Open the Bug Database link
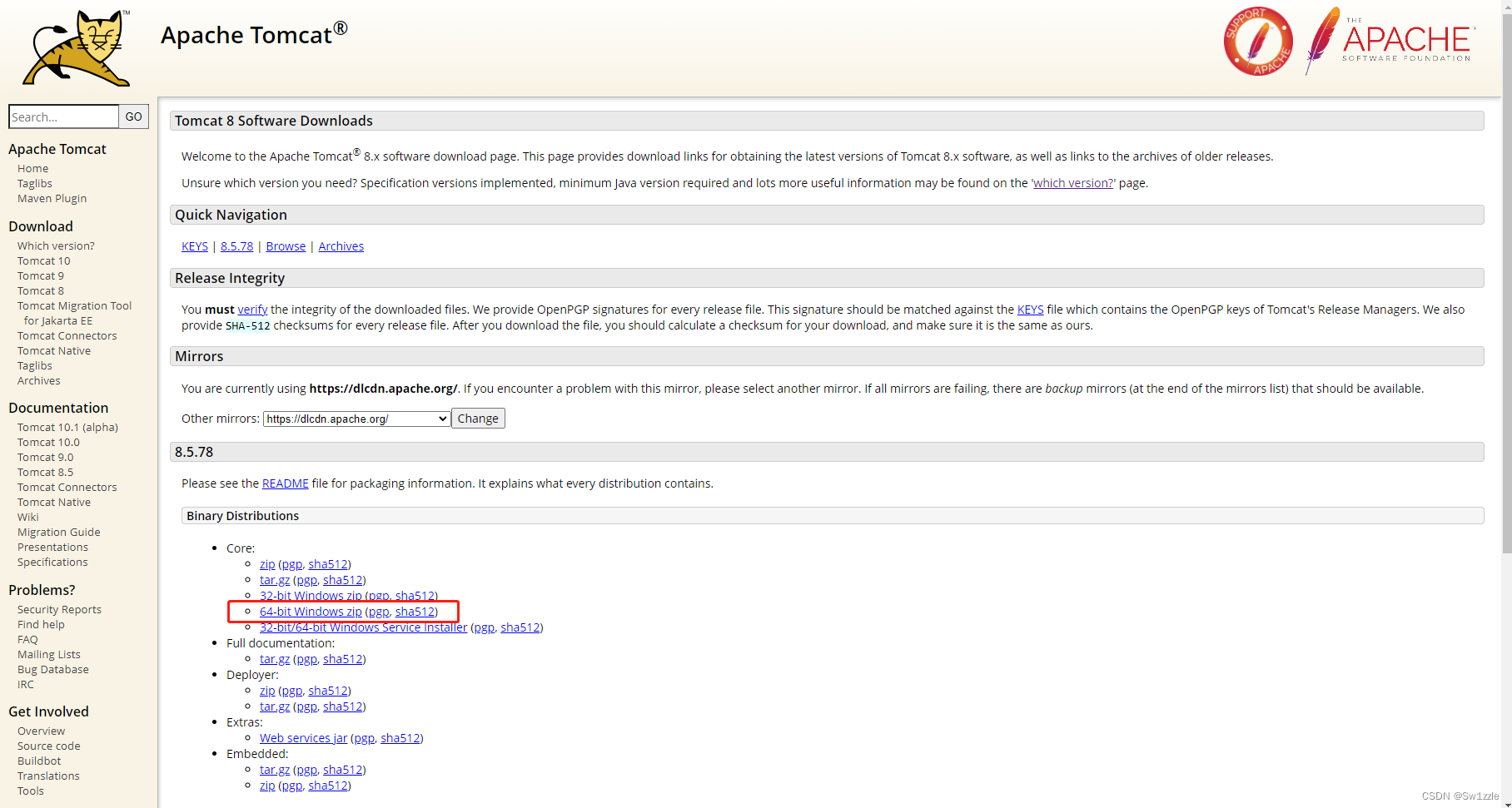This screenshot has height=808, width=1512. pos(53,669)
